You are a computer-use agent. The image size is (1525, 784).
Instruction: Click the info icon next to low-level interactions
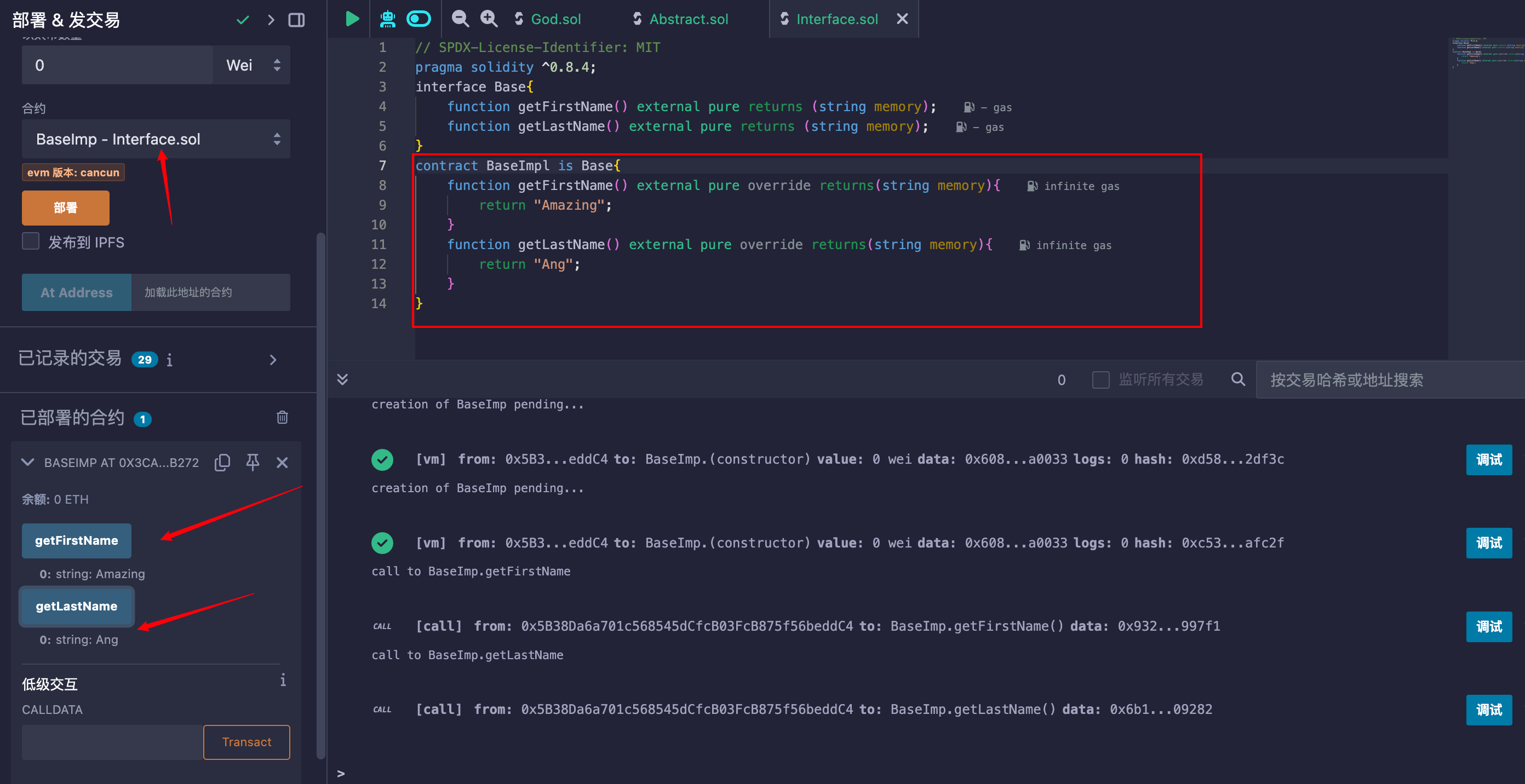(x=283, y=680)
